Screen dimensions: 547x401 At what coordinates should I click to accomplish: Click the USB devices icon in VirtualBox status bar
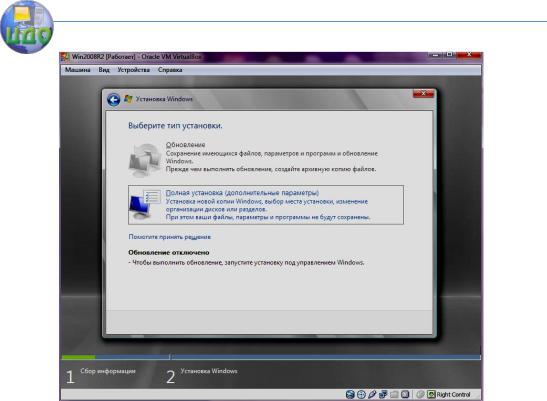tap(372, 394)
